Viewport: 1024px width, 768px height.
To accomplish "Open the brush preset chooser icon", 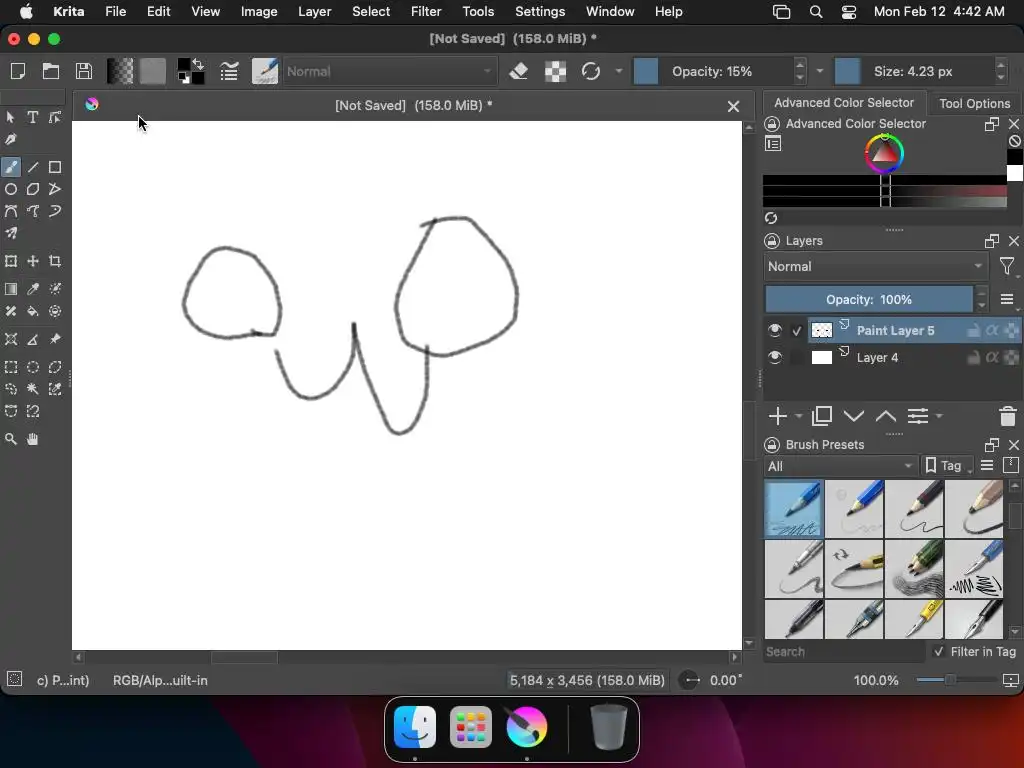I will tap(265, 71).
